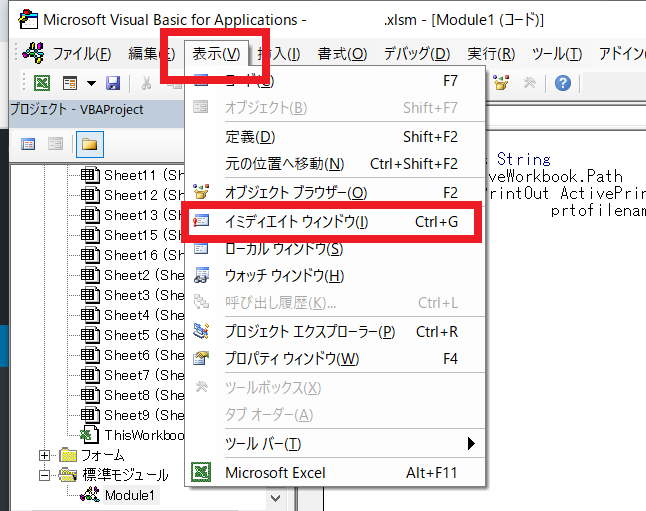Choose プロパティ ウィンドウ(W) menu entry
This screenshot has height=511, width=646.
coord(335,359)
